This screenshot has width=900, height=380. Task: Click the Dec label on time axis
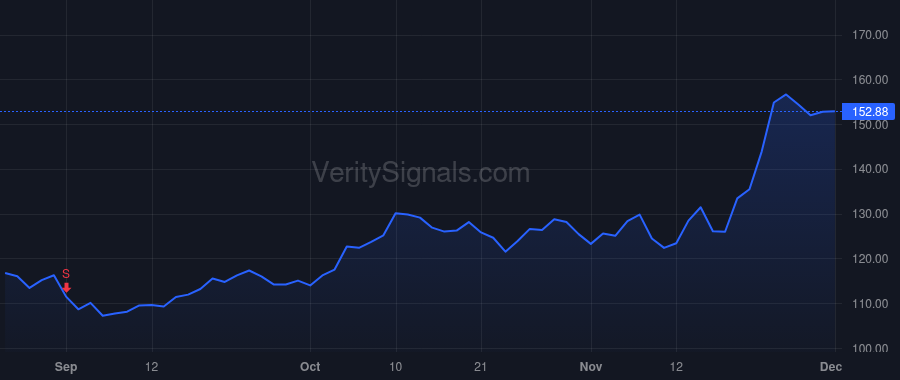point(831,367)
